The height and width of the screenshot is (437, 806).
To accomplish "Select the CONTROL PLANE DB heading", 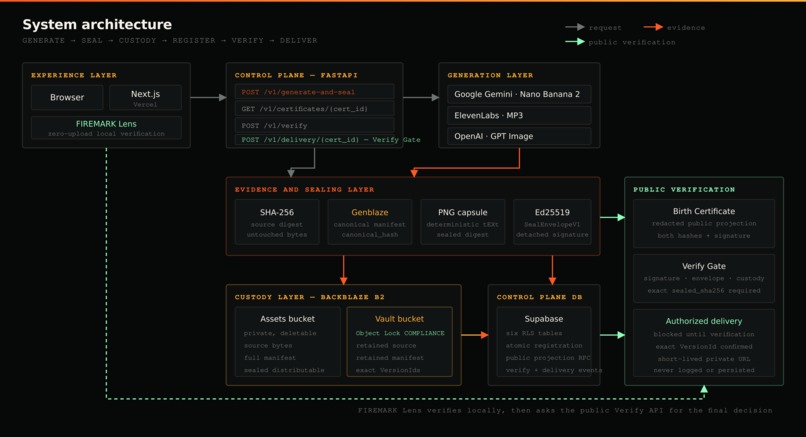I will [539, 297].
